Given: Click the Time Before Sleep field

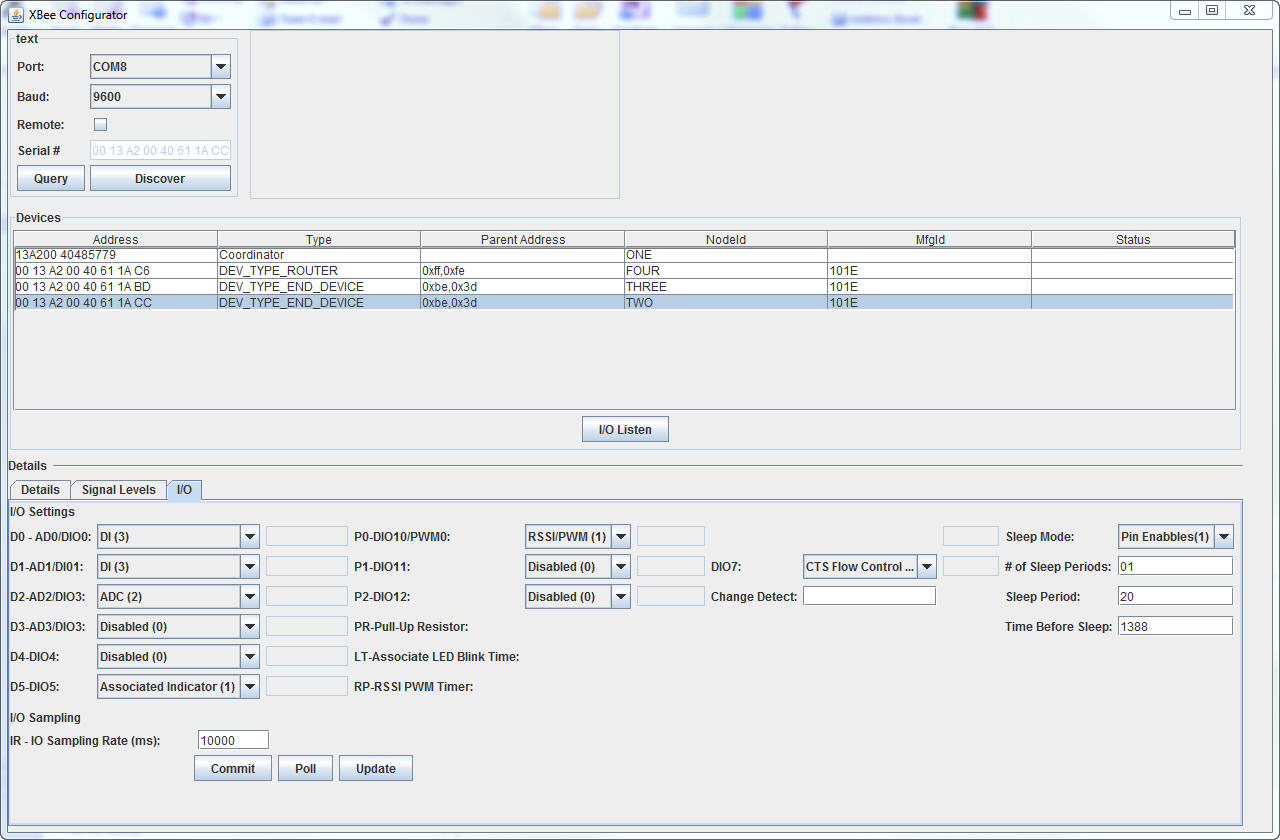Looking at the screenshot, I should tap(1174, 627).
